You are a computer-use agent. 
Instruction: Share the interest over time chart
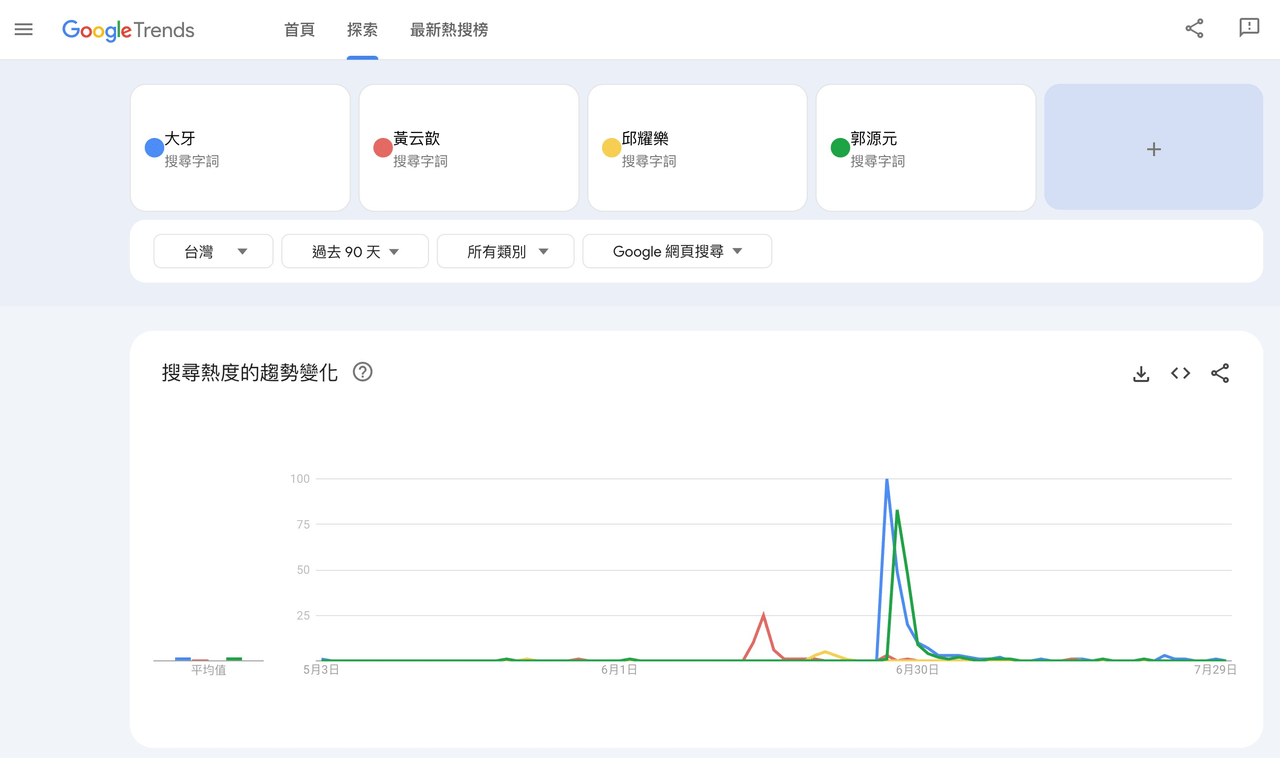pos(1220,373)
